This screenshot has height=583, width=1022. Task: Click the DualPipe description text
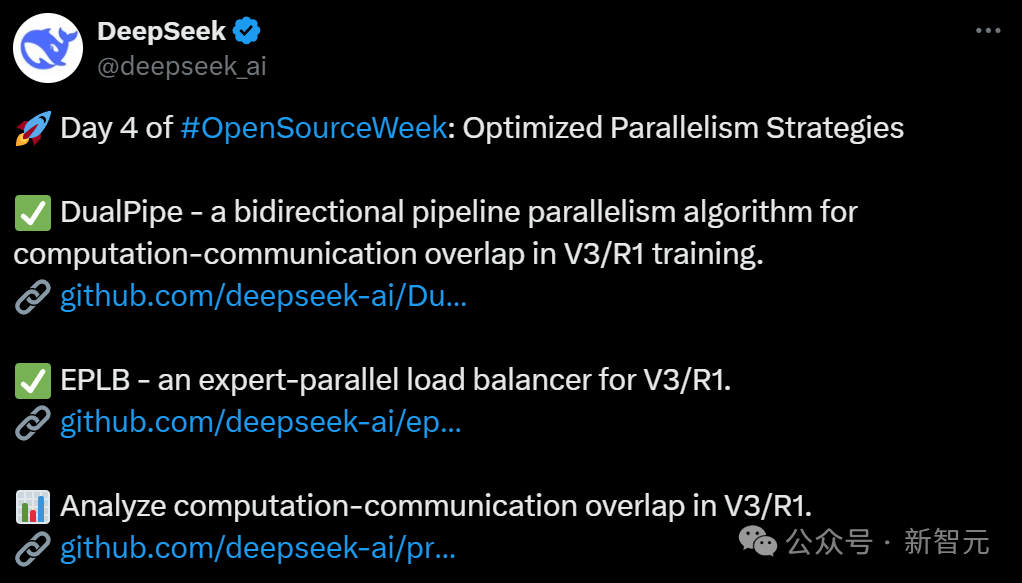point(435,233)
